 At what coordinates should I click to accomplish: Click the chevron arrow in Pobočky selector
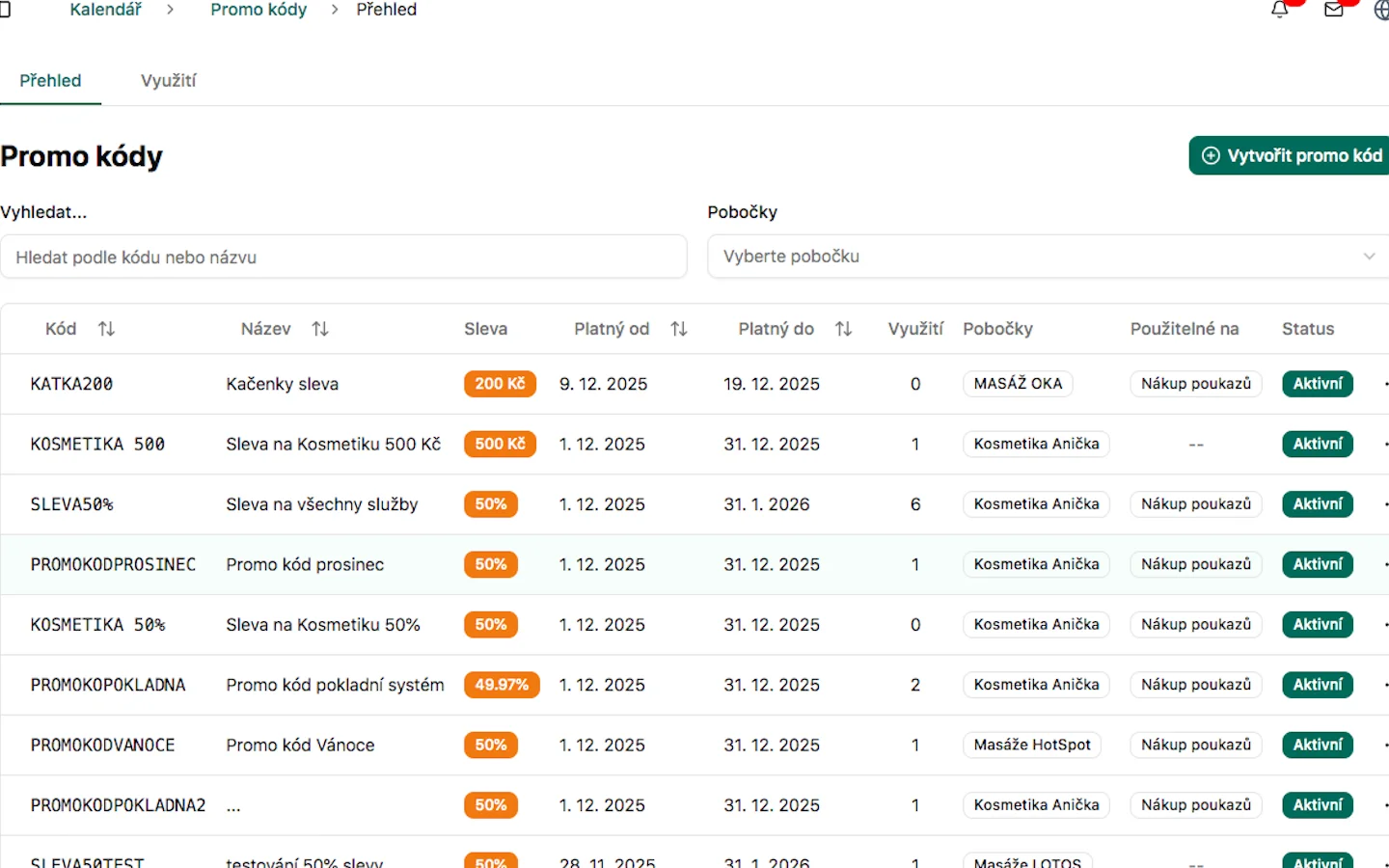pos(1369,257)
